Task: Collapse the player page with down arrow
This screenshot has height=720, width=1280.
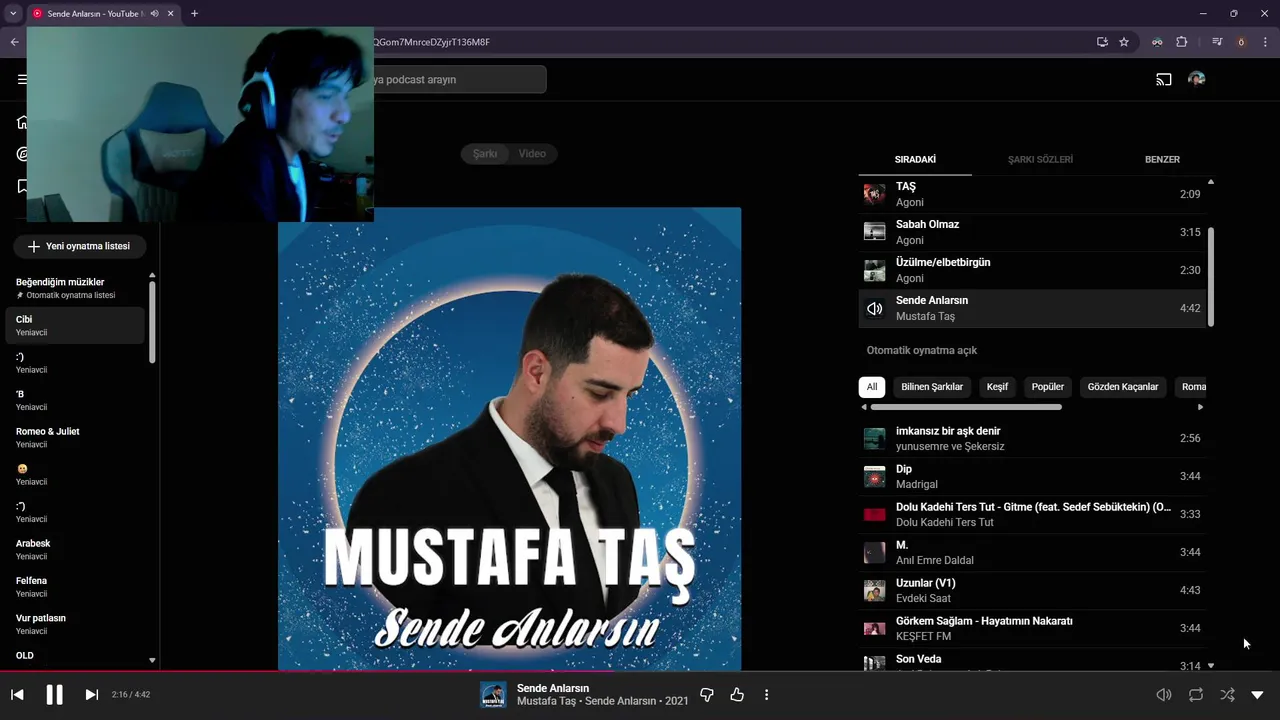Action: click(1258, 695)
